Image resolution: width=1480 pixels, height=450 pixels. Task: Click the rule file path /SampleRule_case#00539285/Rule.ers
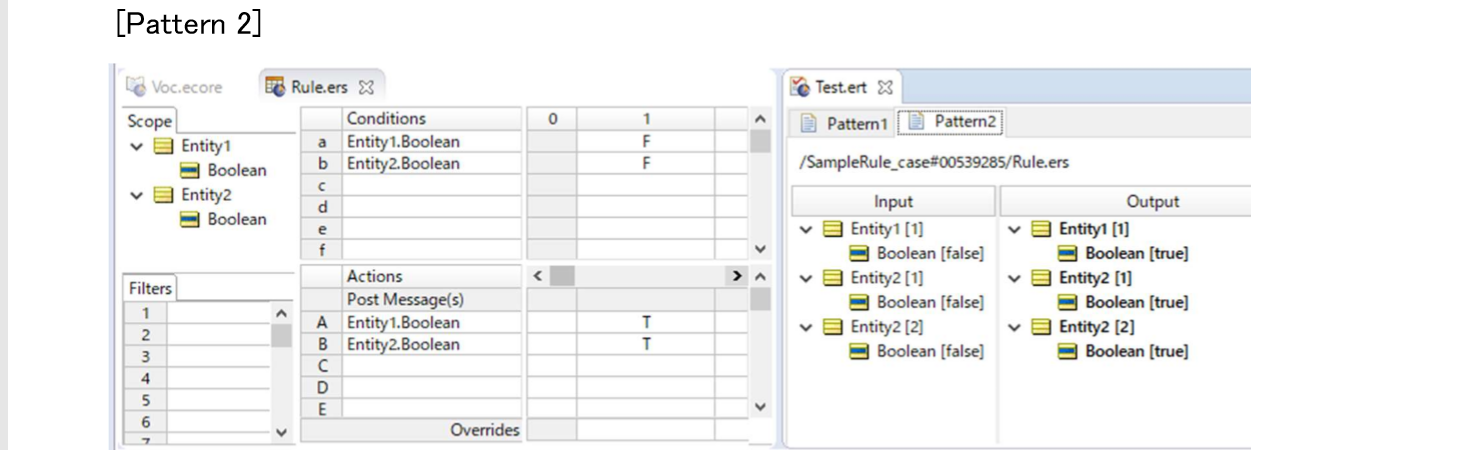[x=933, y=162]
